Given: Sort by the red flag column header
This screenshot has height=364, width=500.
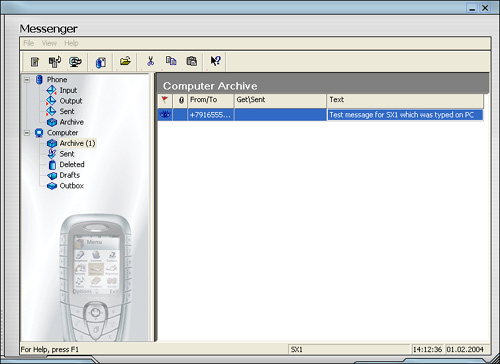Looking at the screenshot, I should pyautogui.click(x=165, y=100).
